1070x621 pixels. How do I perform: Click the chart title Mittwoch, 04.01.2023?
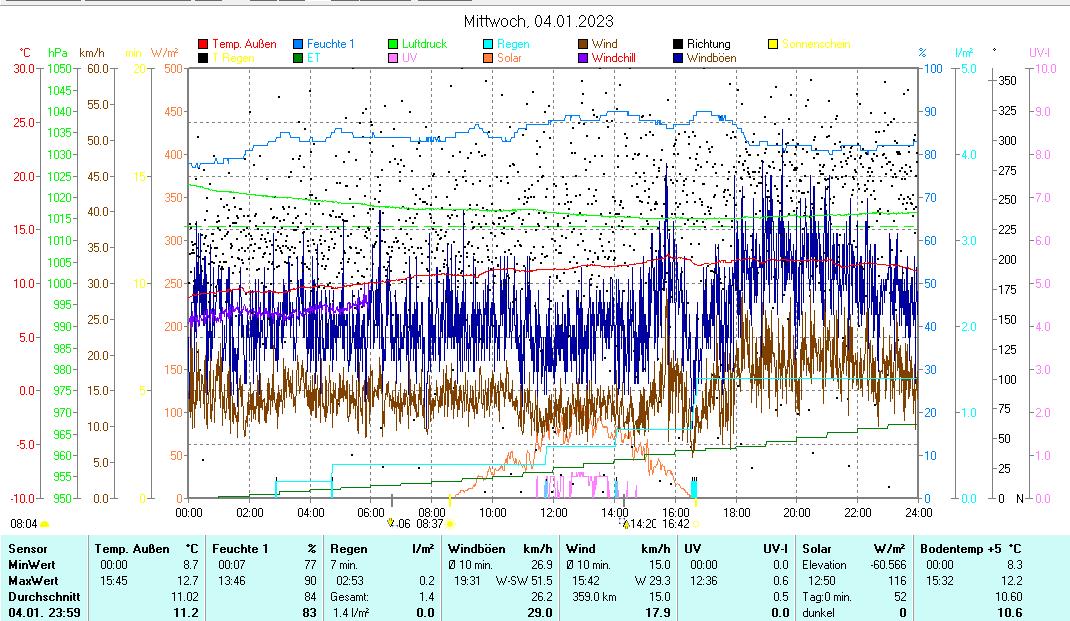coord(539,21)
